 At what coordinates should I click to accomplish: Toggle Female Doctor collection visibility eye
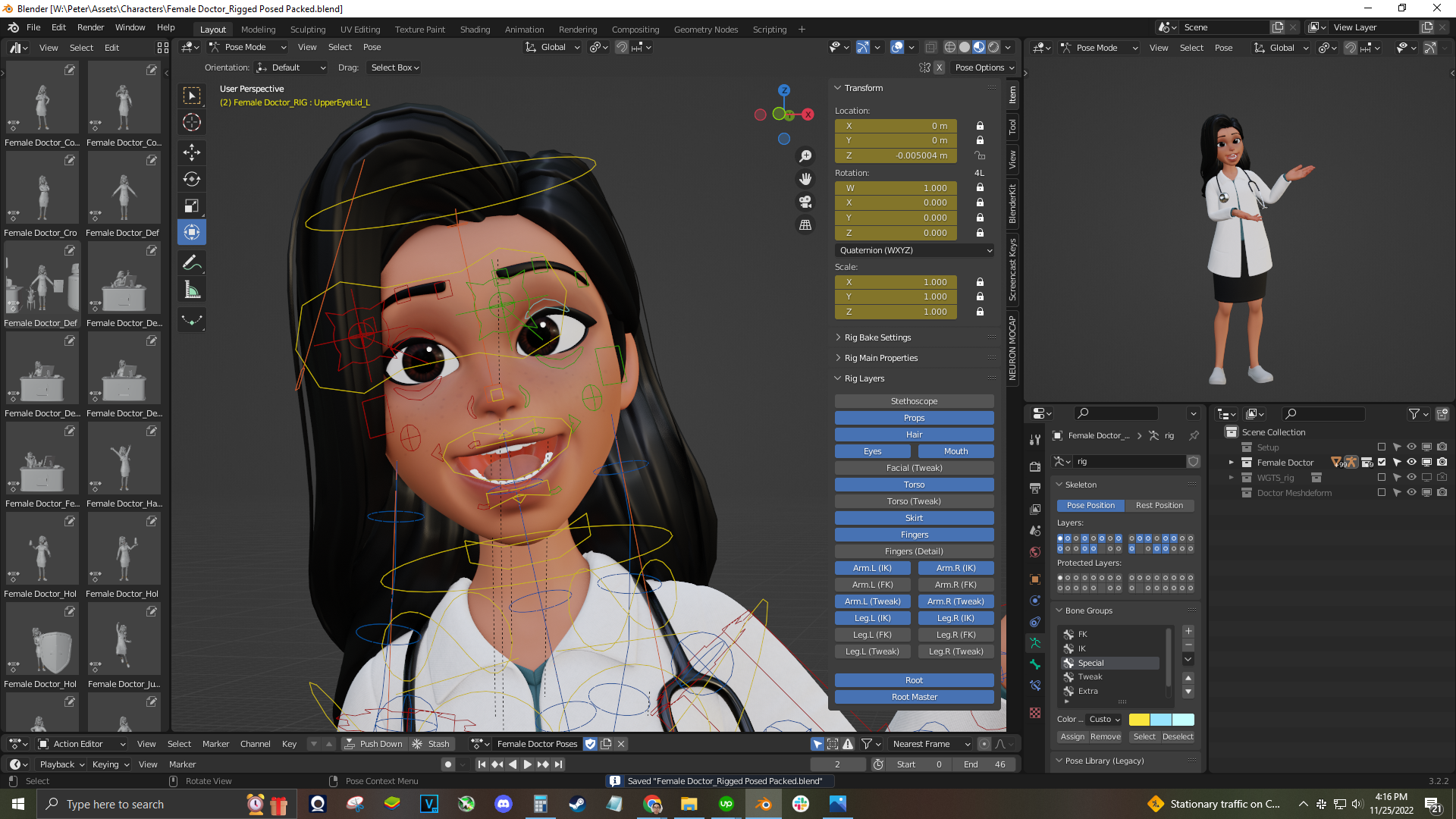point(1411,463)
